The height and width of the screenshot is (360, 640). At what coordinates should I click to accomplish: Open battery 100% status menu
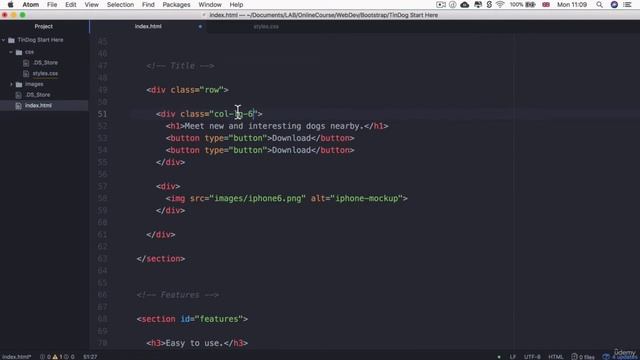pos(523,4)
